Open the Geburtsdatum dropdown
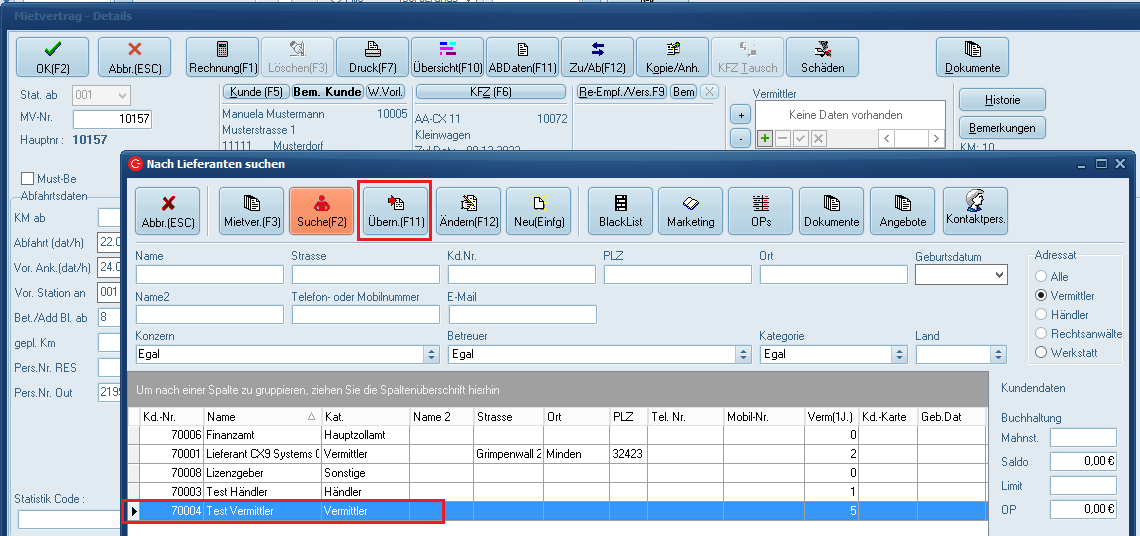This screenshot has height=536, width=1140. 998,274
